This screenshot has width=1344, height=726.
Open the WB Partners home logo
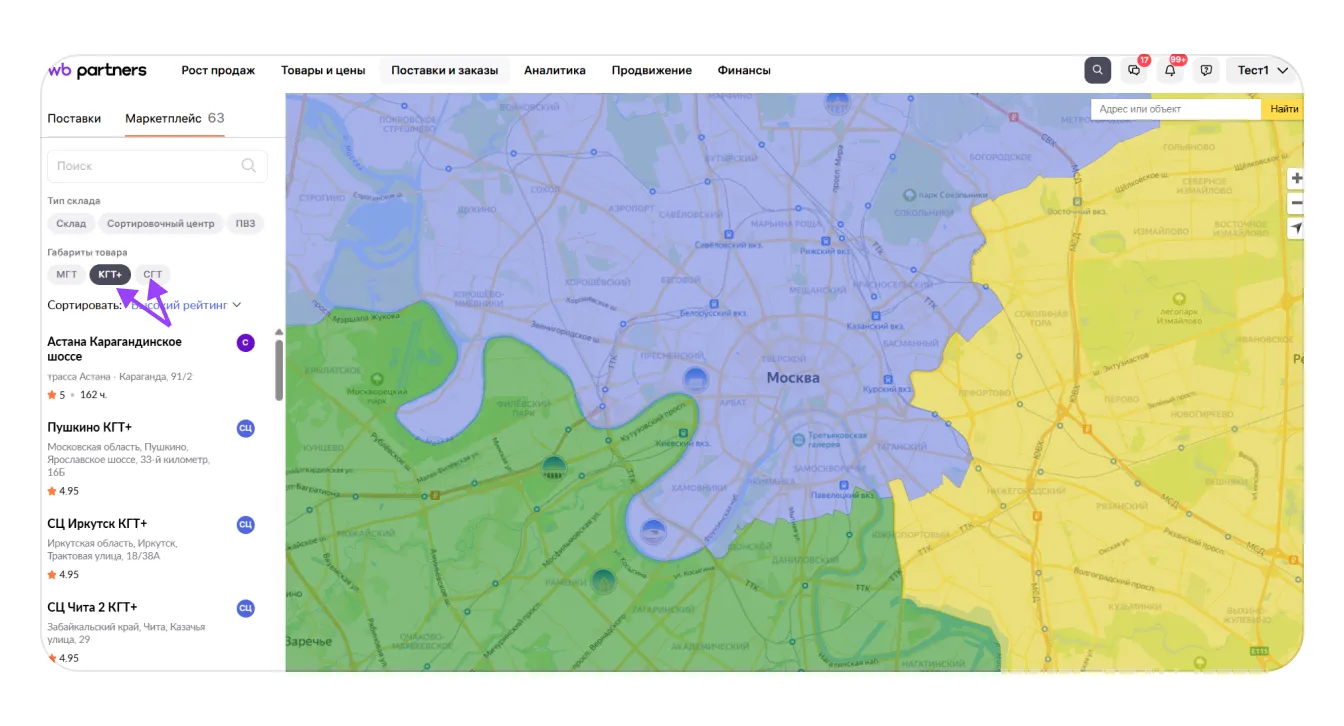(97, 70)
